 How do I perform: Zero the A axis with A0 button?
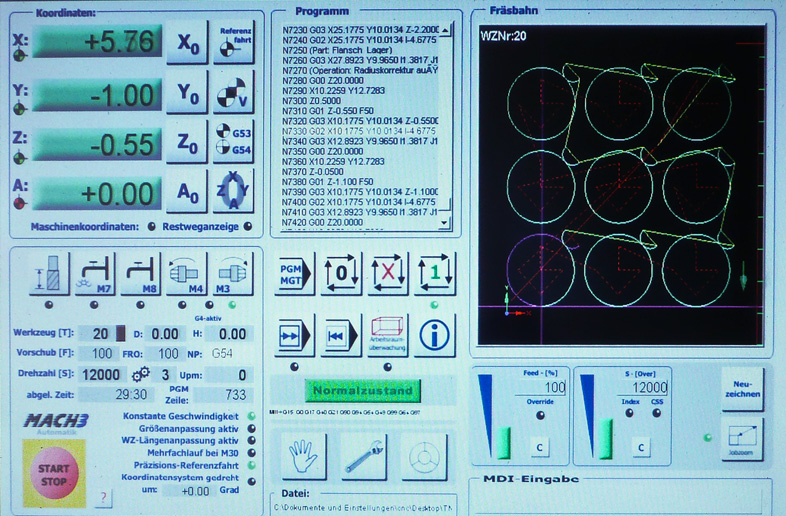coord(187,192)
